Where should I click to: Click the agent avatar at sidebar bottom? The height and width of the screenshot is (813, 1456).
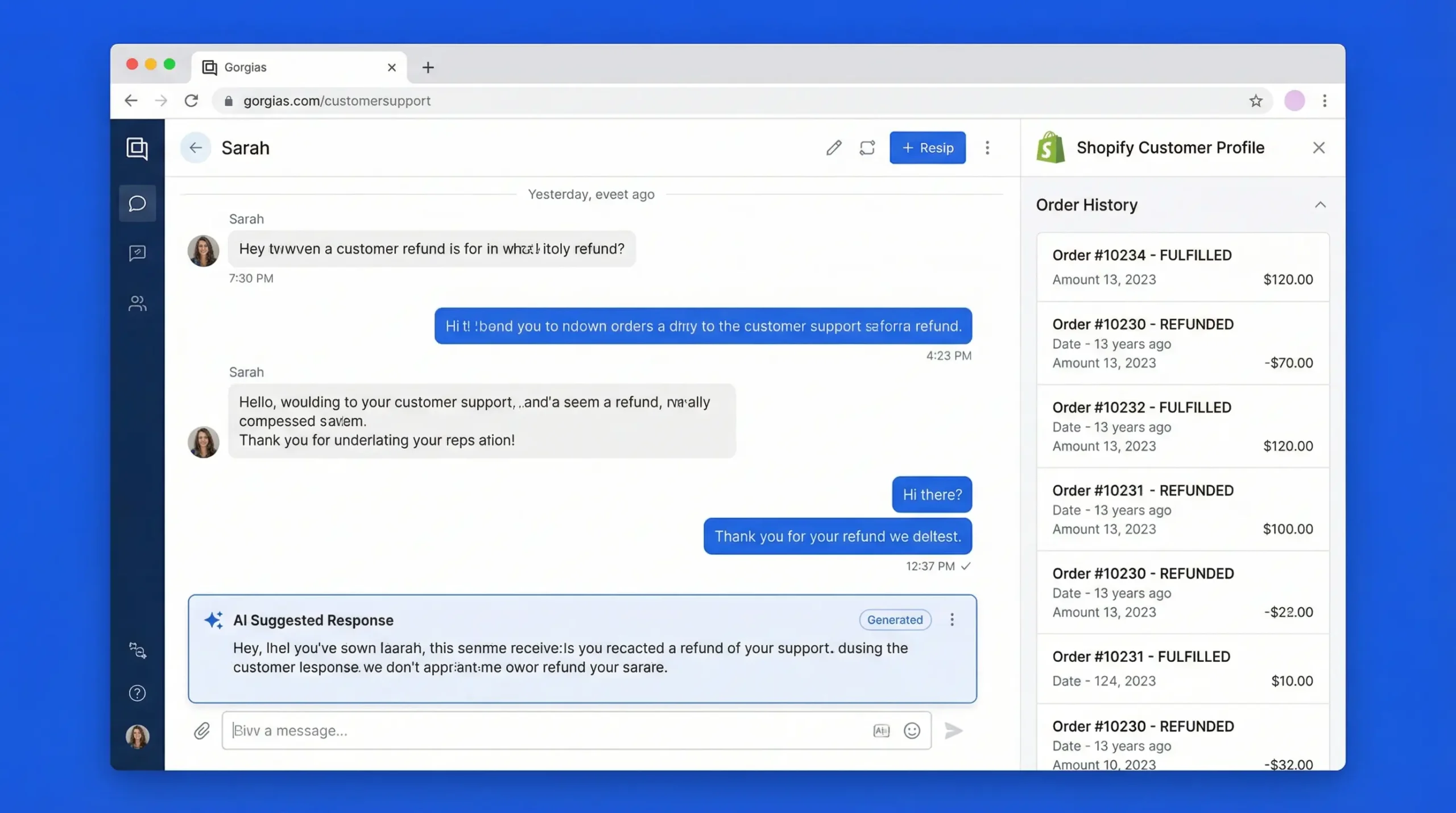137,736
